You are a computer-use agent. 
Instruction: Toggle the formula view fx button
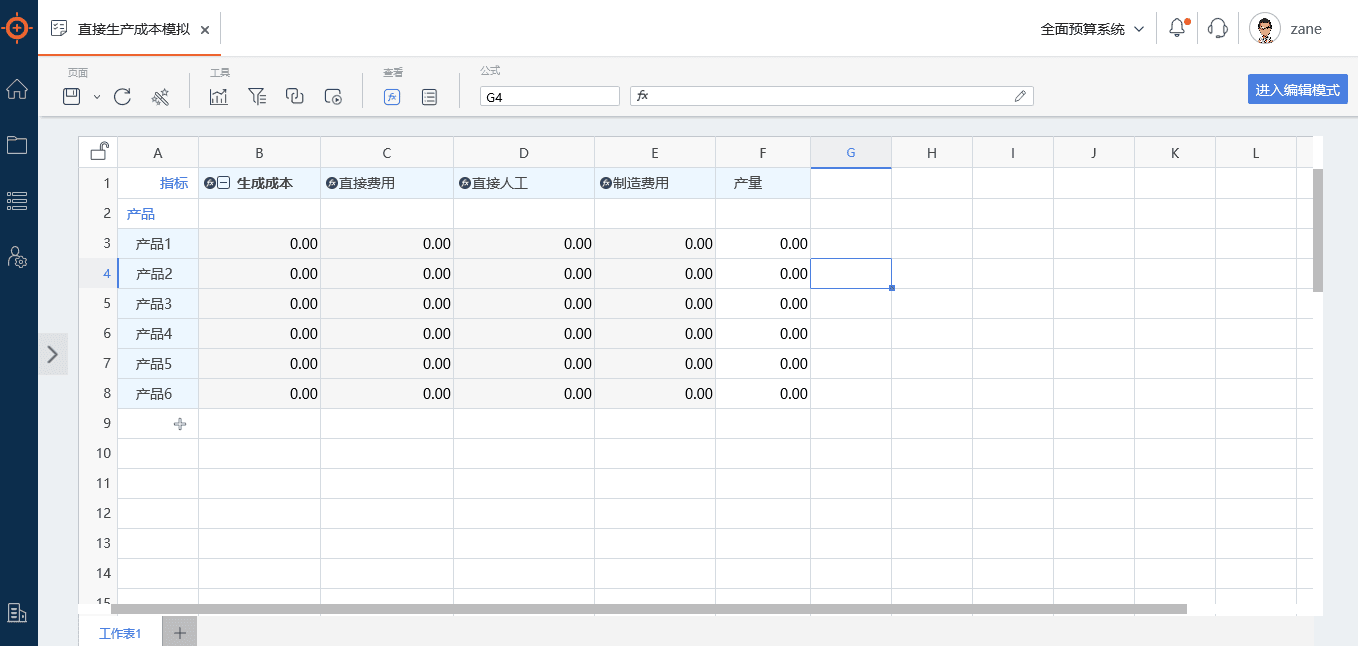393,96
